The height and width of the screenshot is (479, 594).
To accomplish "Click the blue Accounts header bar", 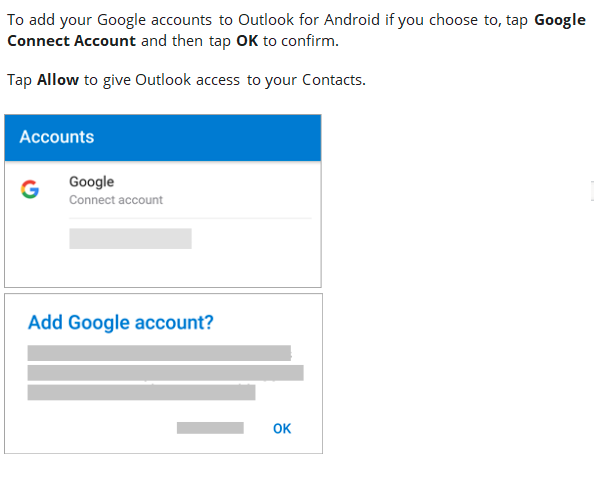I will [x=163, y=138].
